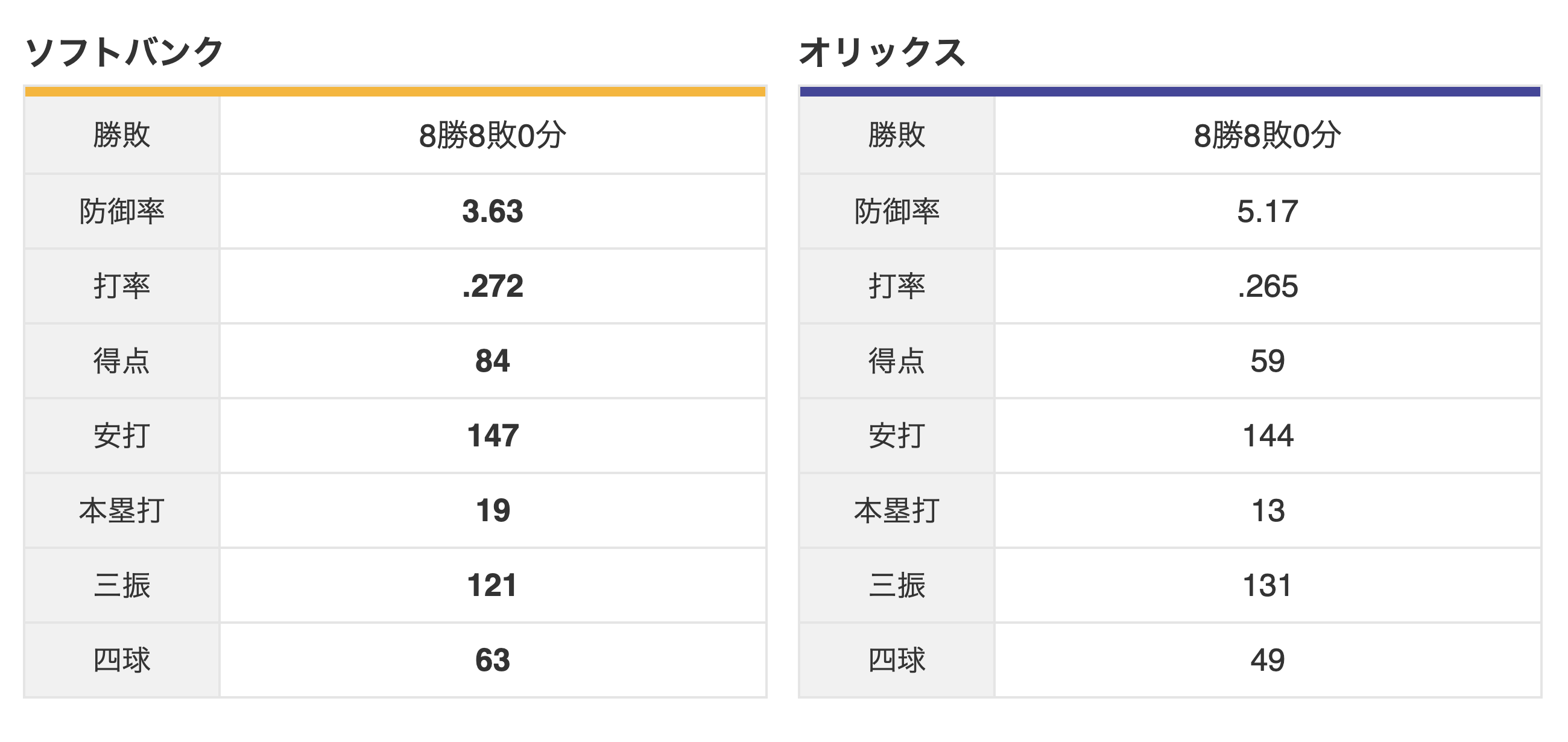The width and height of the screenshot is (1568, 742).
Task: Click Orix's 得点 value 59
Action: (1267, 361)
